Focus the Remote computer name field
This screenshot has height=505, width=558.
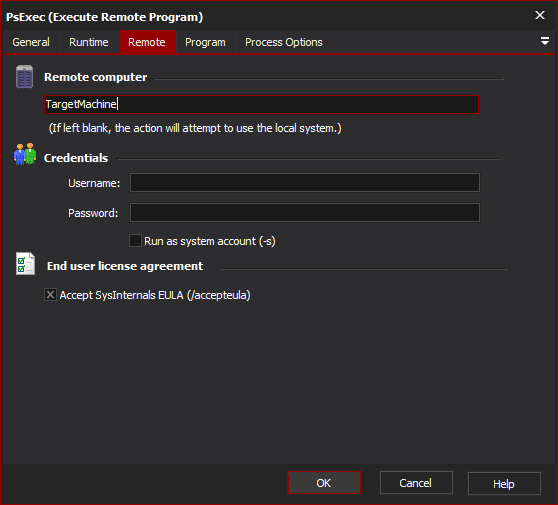coord(262,104)
